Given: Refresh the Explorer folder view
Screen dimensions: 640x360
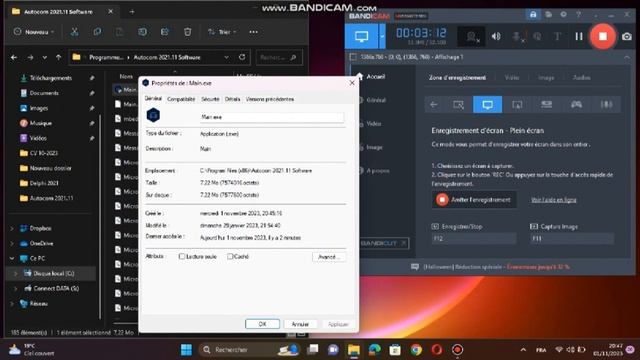Looking at the screenshot, I should tap(242, 57).
